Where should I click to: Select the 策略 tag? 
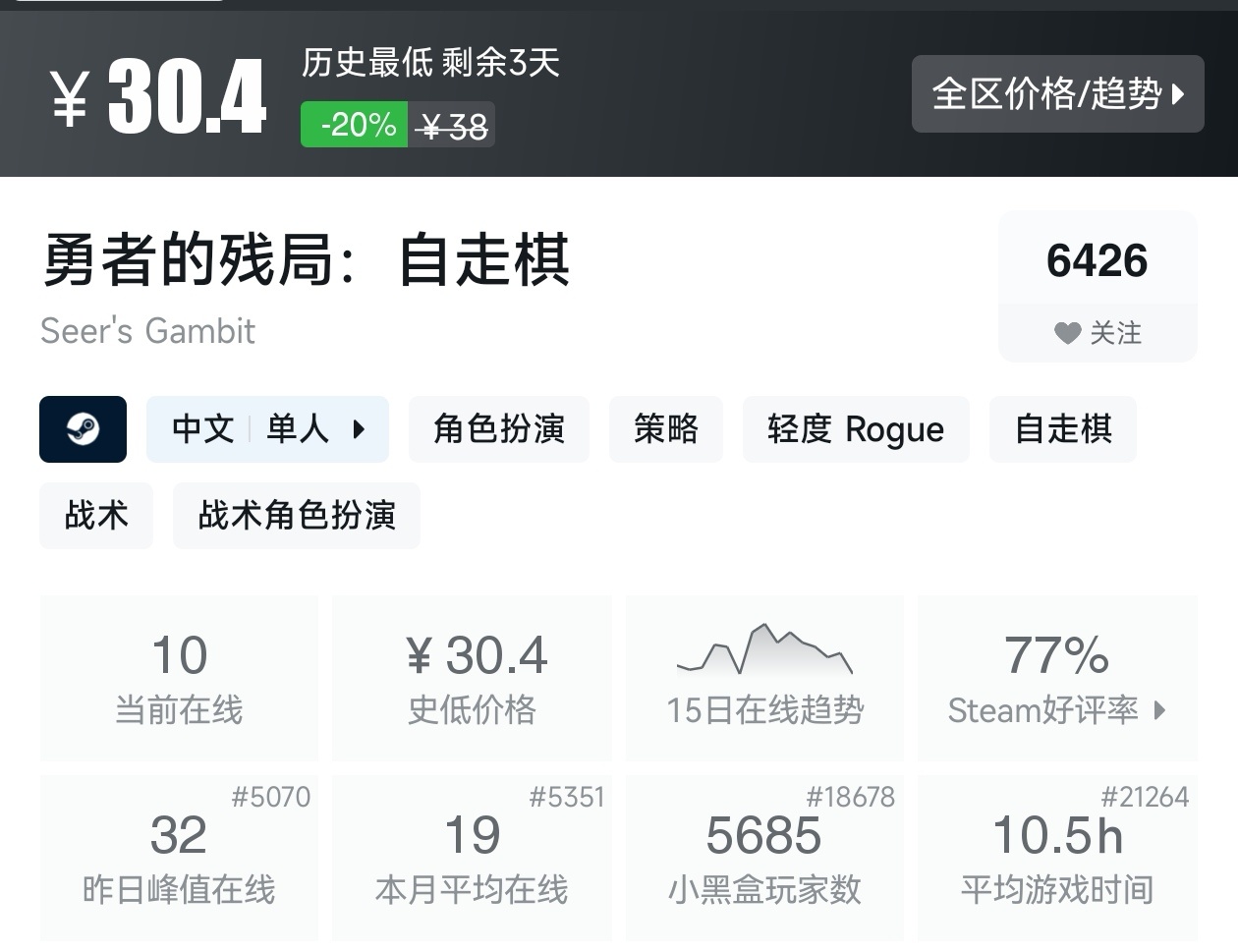666,429
